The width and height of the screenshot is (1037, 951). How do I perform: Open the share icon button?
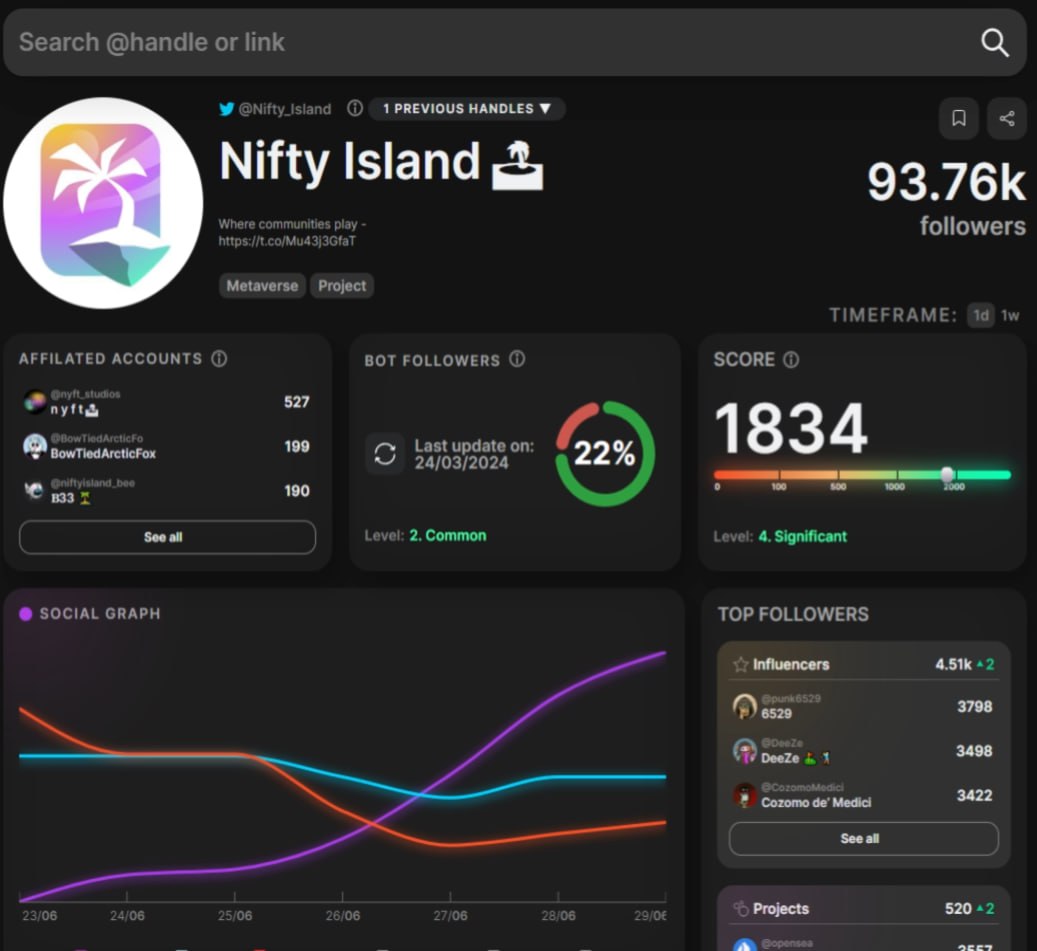click(x=1007, y=118)
